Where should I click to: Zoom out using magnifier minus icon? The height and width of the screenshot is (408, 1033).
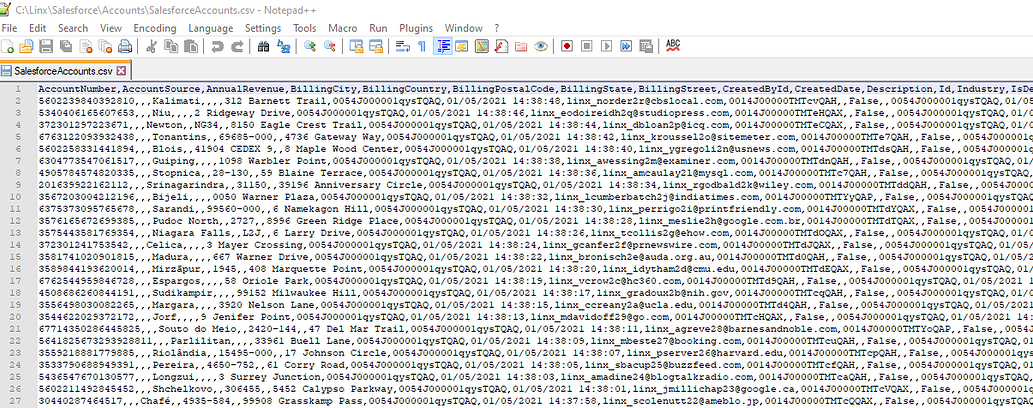tap(329, 46)
